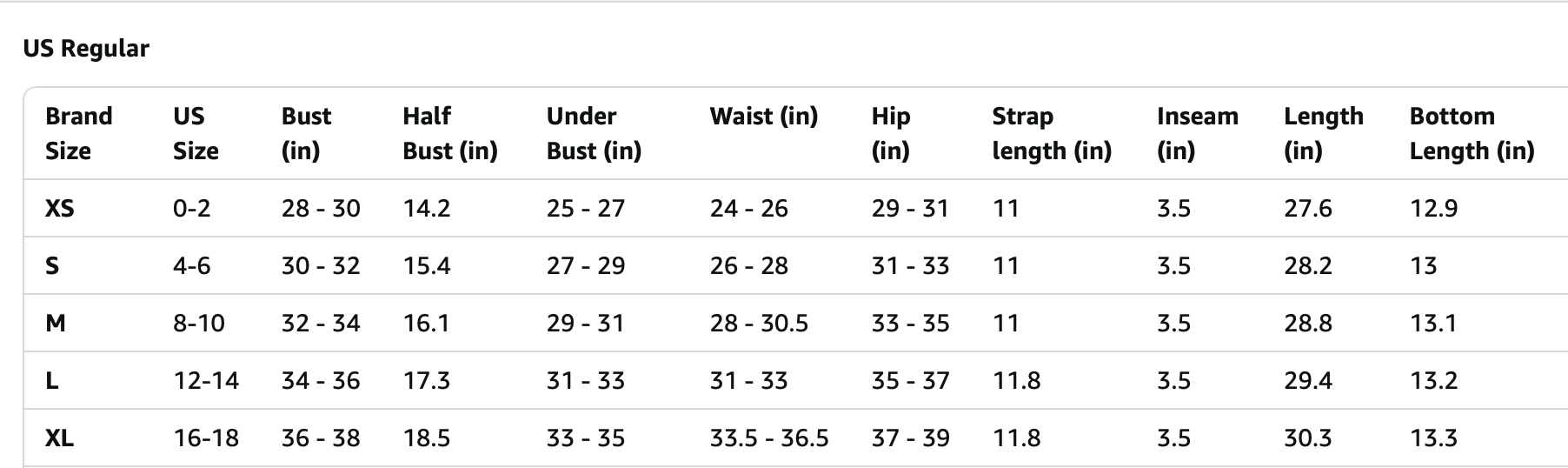Click US size 12-14 cell
This screenshot has width=1568, height=468.
coord(206,381)
